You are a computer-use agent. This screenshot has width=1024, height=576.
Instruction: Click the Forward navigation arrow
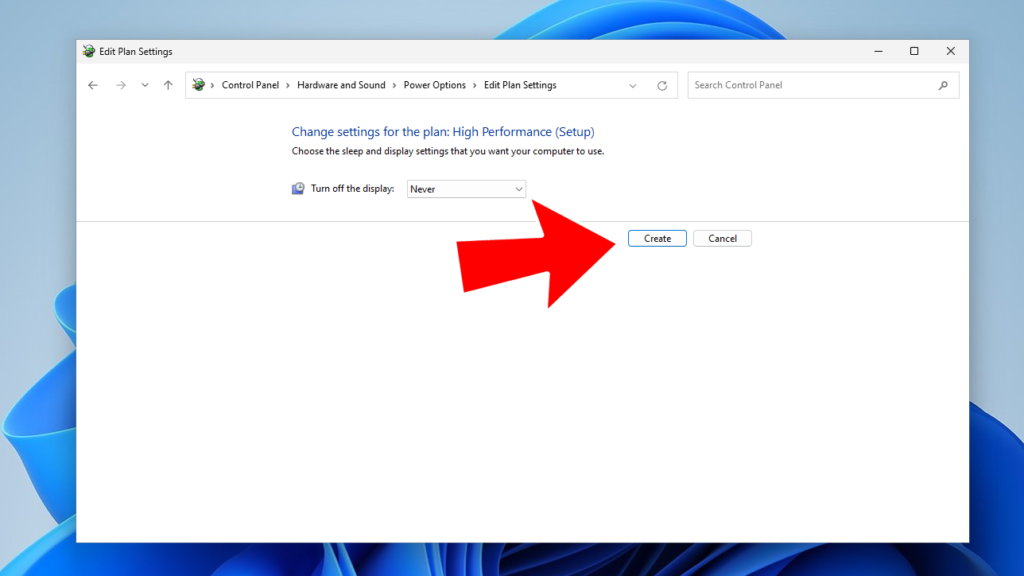coord(121,85)
